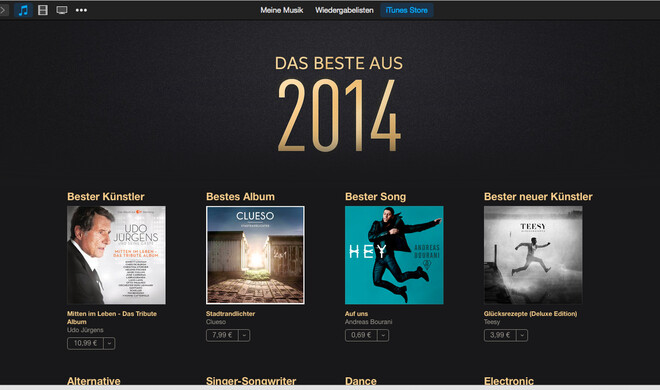
Task: Click the Bester Künstler heading
Action: tap(106, 196)
